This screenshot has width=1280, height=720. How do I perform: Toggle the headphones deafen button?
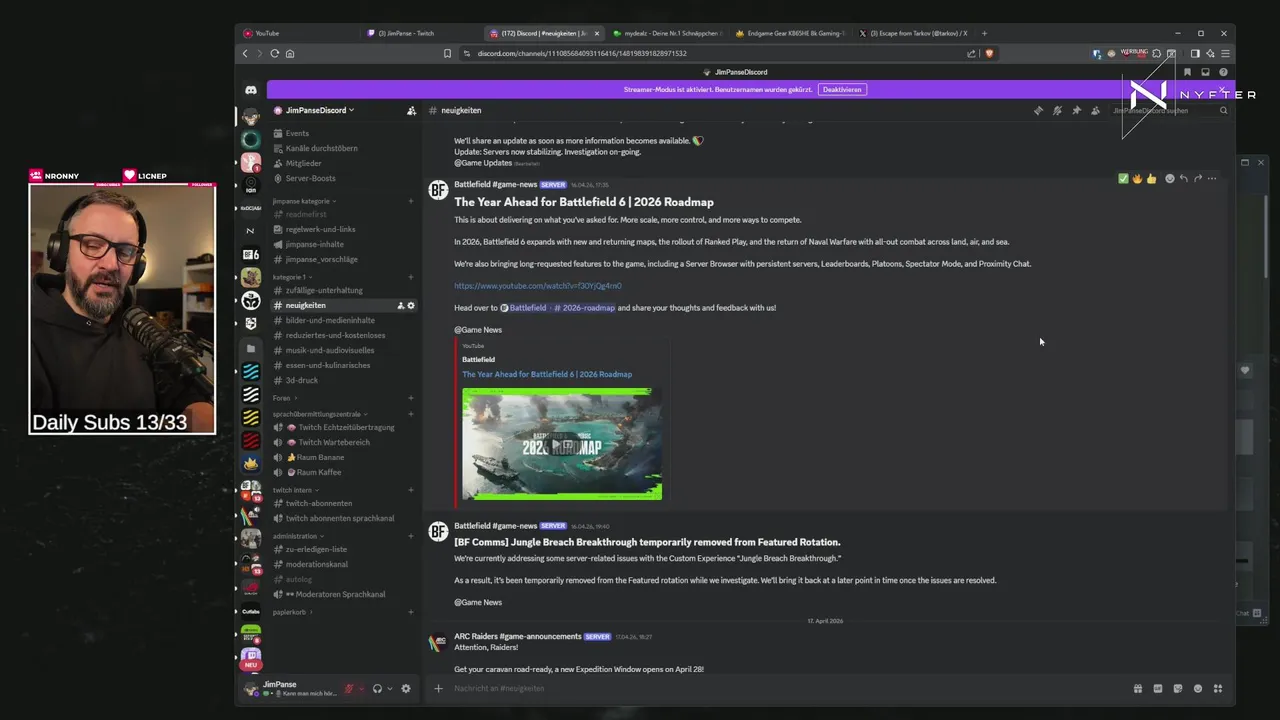tap(377, 688)
